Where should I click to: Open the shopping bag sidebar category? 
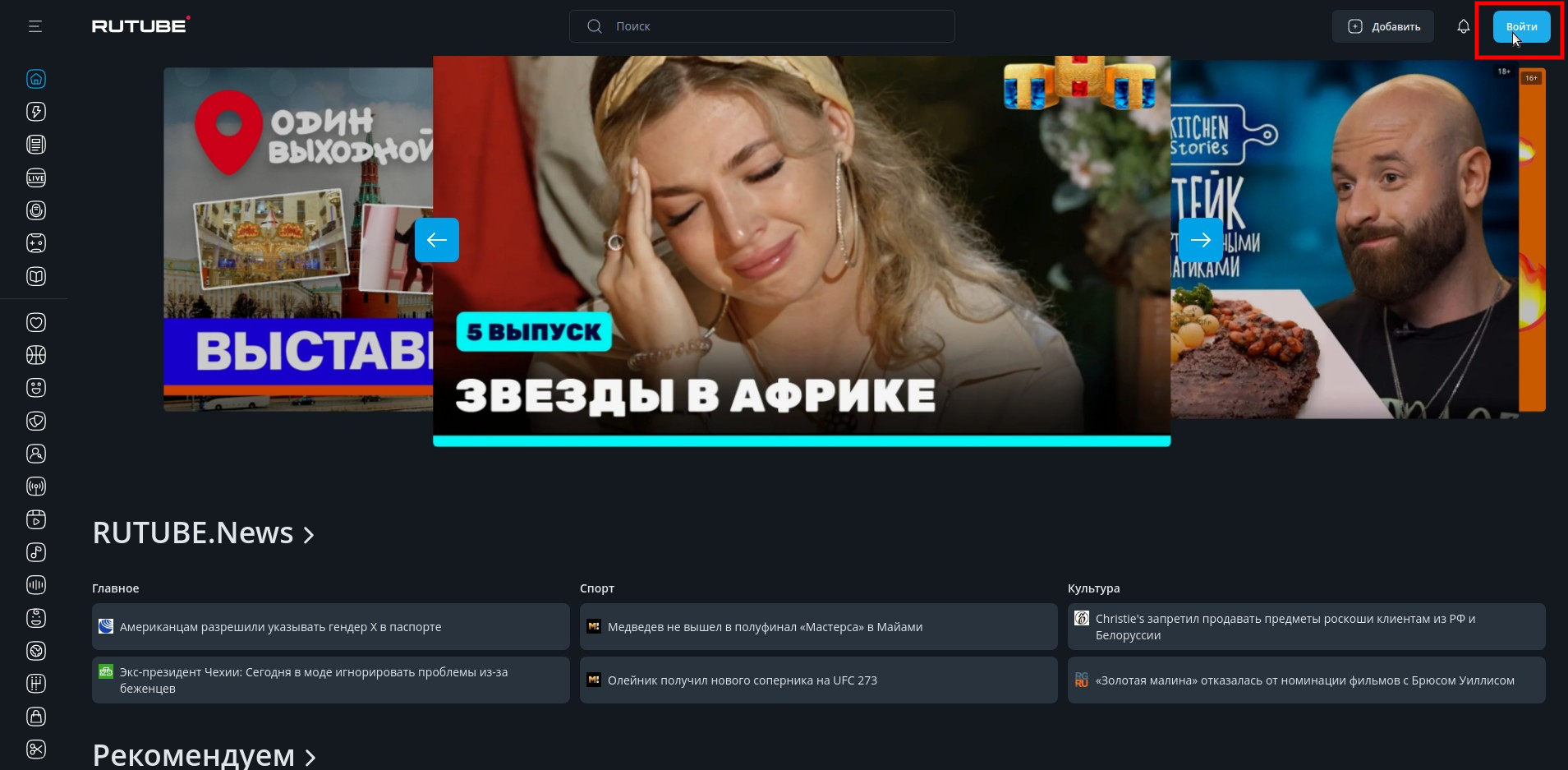[36, 717]
